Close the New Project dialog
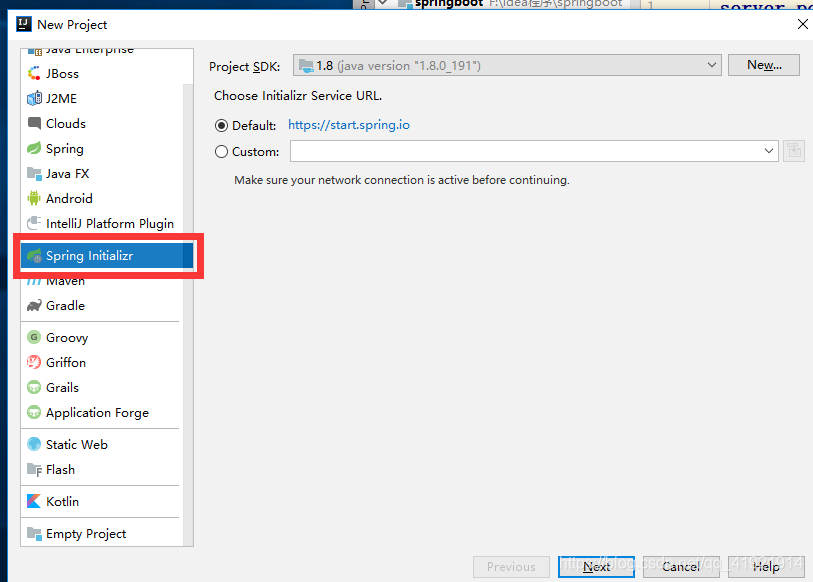This screenshot has width=813, height=582. tap(803, 24)
